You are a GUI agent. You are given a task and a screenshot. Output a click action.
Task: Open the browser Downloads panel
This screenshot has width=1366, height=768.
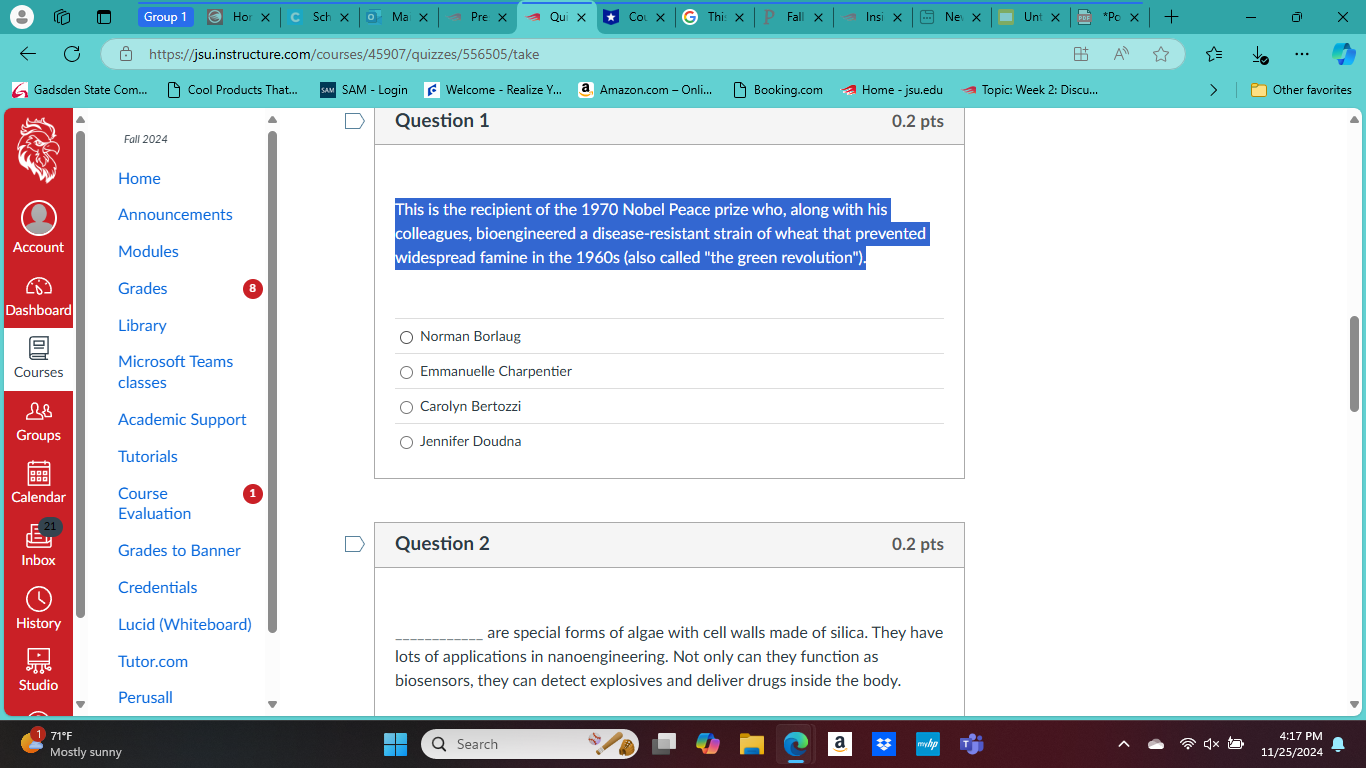point(1258,54)
